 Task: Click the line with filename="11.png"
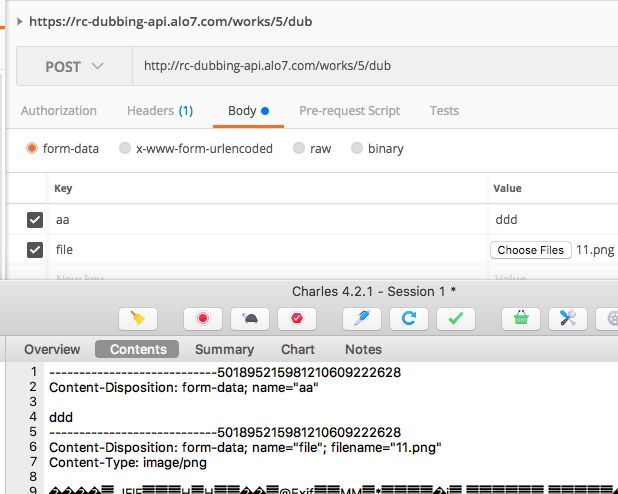[x=245, y=447]
